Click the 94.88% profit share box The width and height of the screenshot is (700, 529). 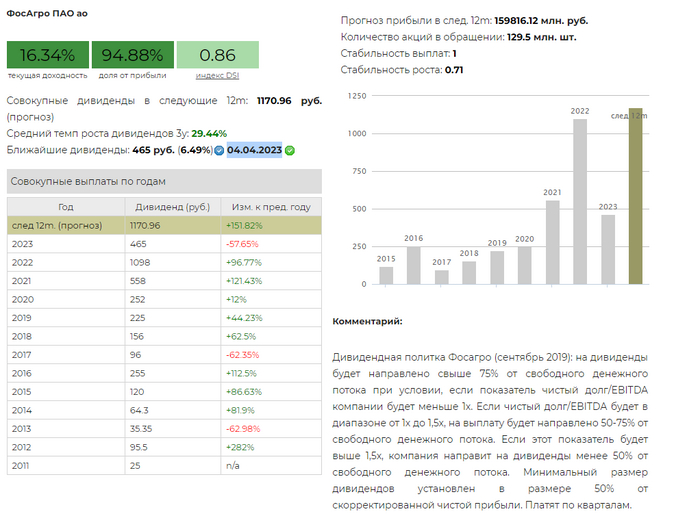point(133,55)
